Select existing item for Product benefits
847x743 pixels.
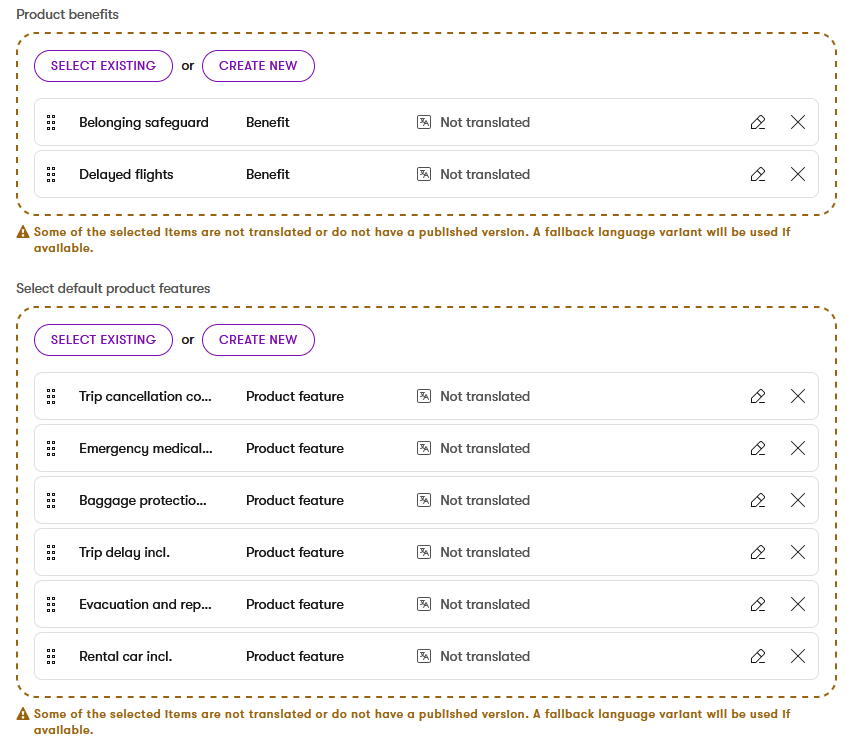pyautogui.click(x=103, y=66)
